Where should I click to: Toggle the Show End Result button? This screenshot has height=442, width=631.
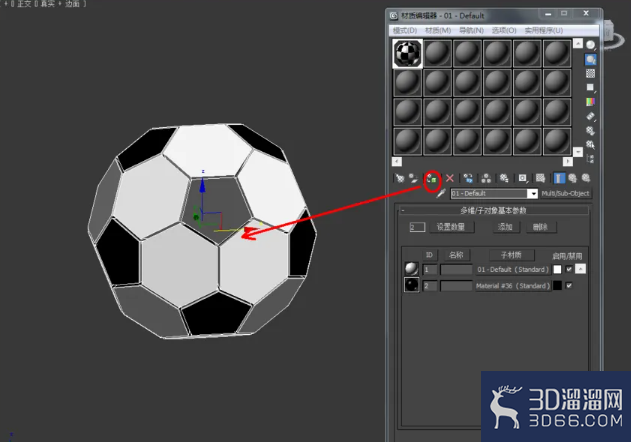pyautogui.click(x=559, y=178)
